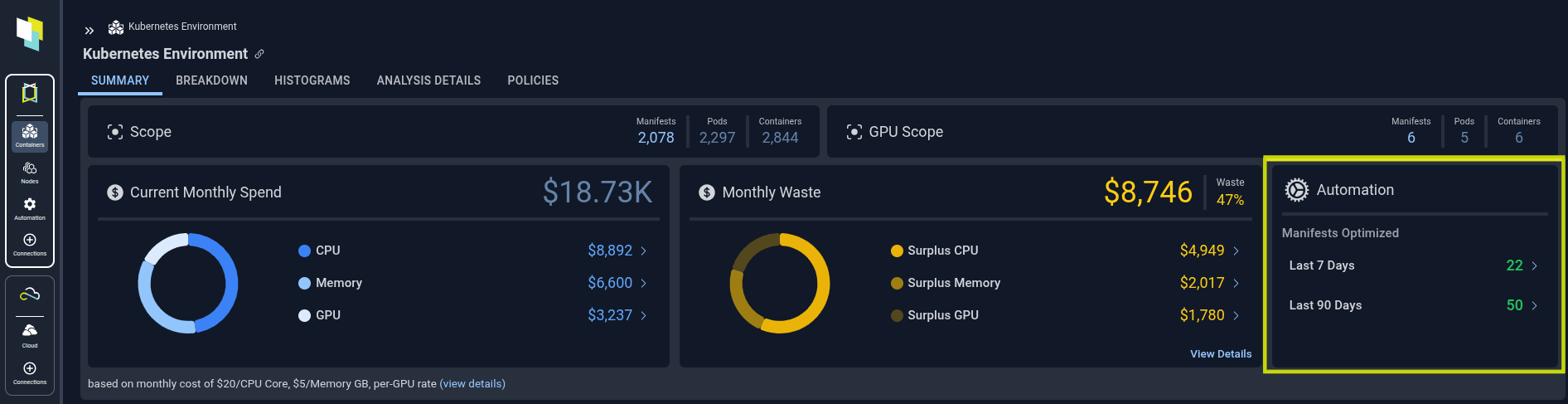Open View Details under Monthly Waste

click(x=1221, y=353)
